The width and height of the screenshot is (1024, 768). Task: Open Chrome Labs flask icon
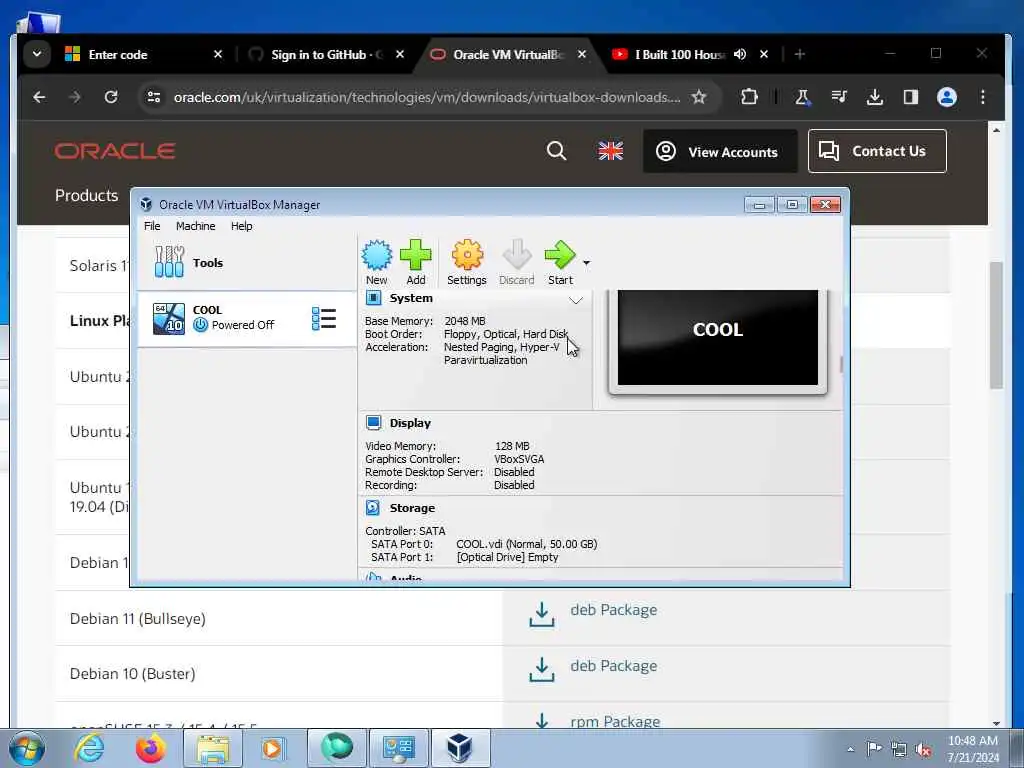tap(802, 97)
